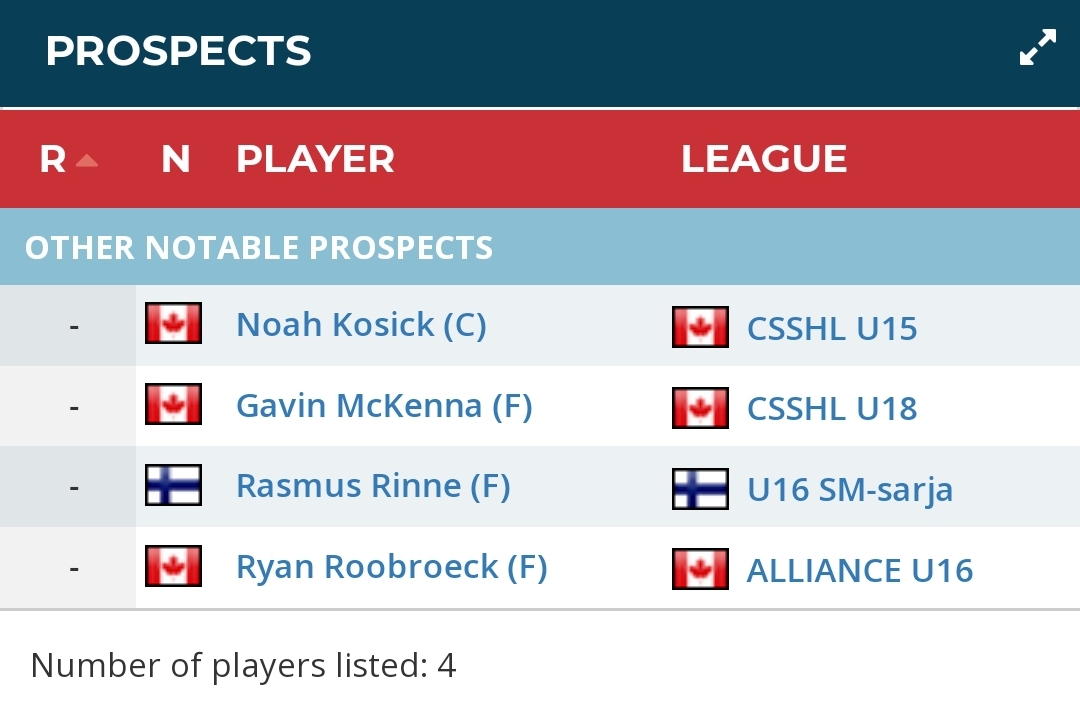Click the Finland flag next to U16 SM-sarja
Image resolution: width=1080 pixels, height=712 pixels.
coord(700,489)
